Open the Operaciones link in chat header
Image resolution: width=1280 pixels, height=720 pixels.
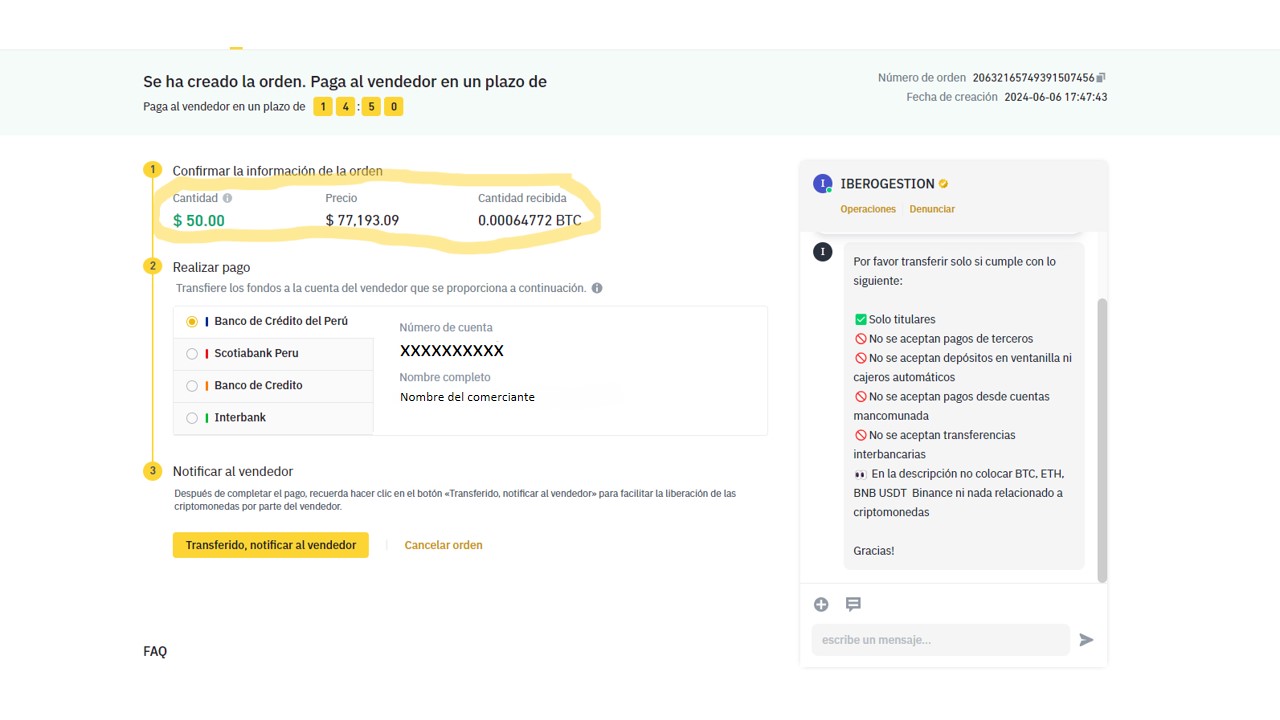(x=868, y=209)
